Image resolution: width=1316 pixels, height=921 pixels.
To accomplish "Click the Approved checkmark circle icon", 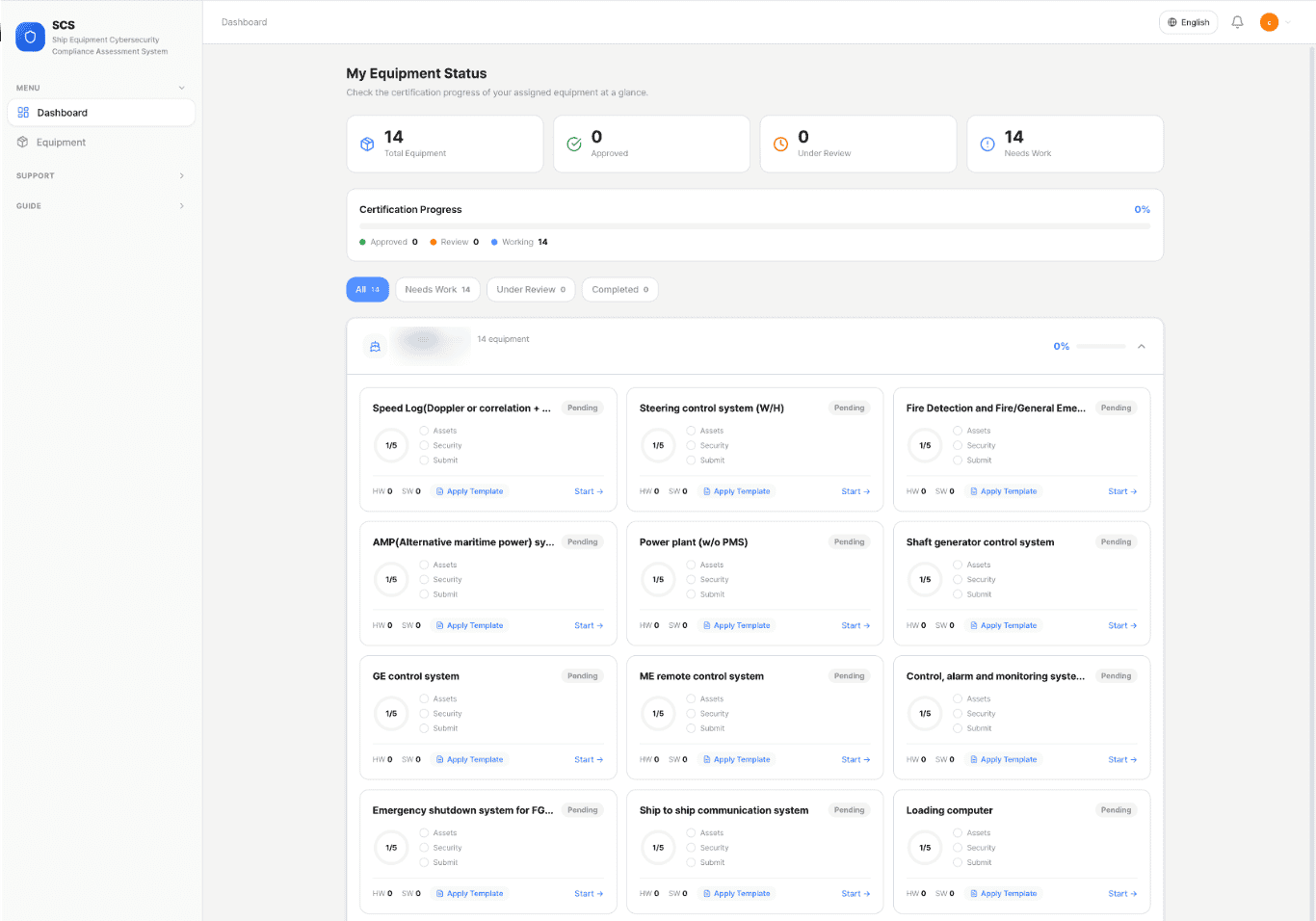I will coord(574,145).
